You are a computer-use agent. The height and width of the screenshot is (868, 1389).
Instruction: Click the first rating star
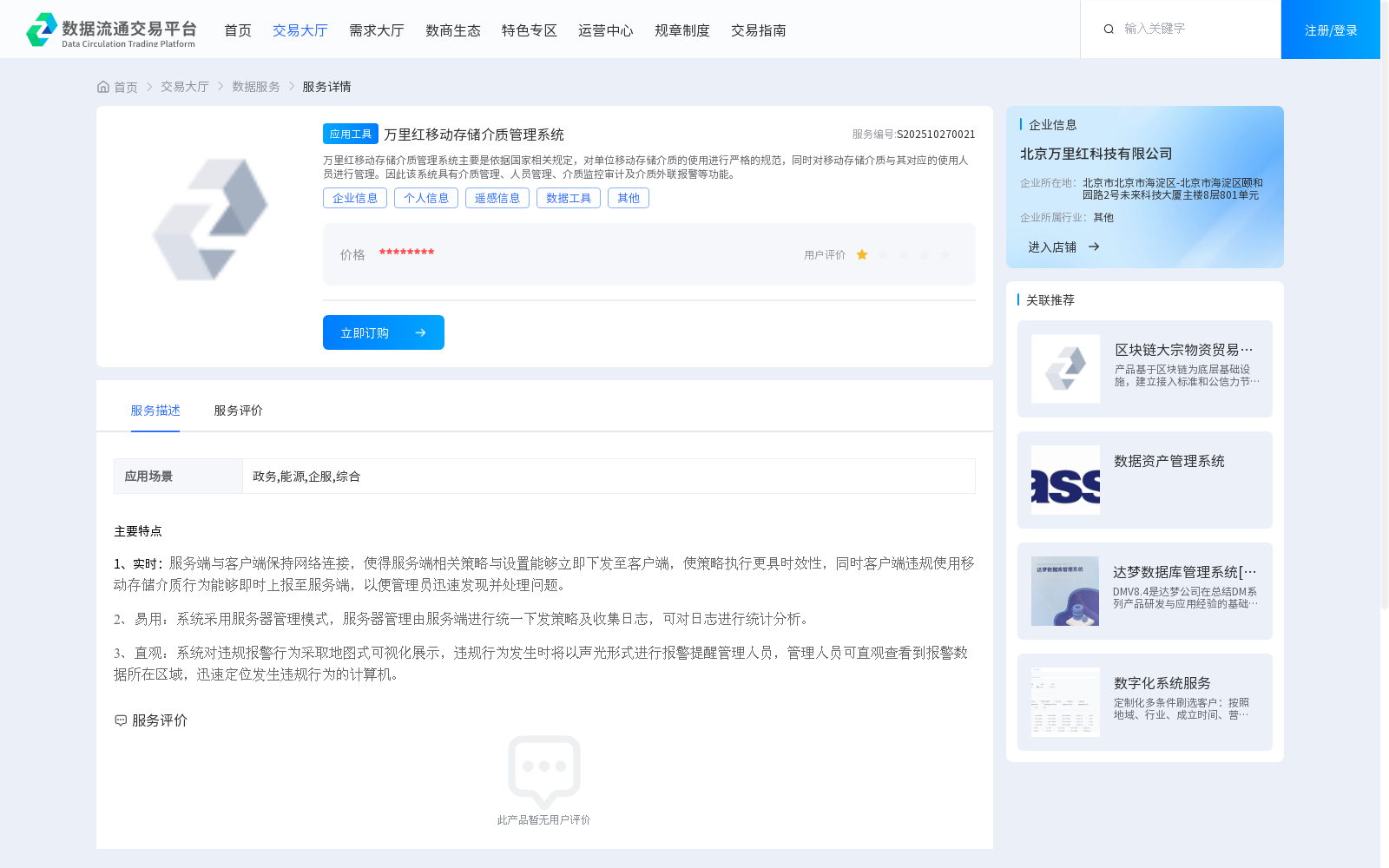point(862,254)
